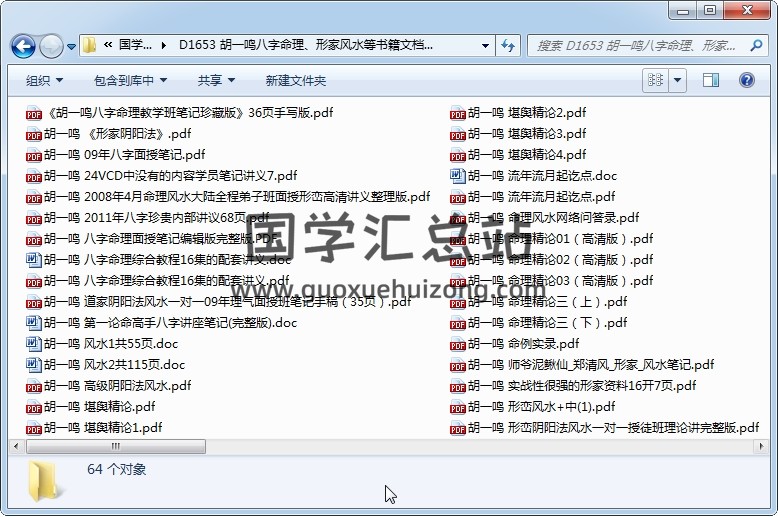Open the 包含到库中 menu
Screen dimensions: 778x517
point(130,80)
